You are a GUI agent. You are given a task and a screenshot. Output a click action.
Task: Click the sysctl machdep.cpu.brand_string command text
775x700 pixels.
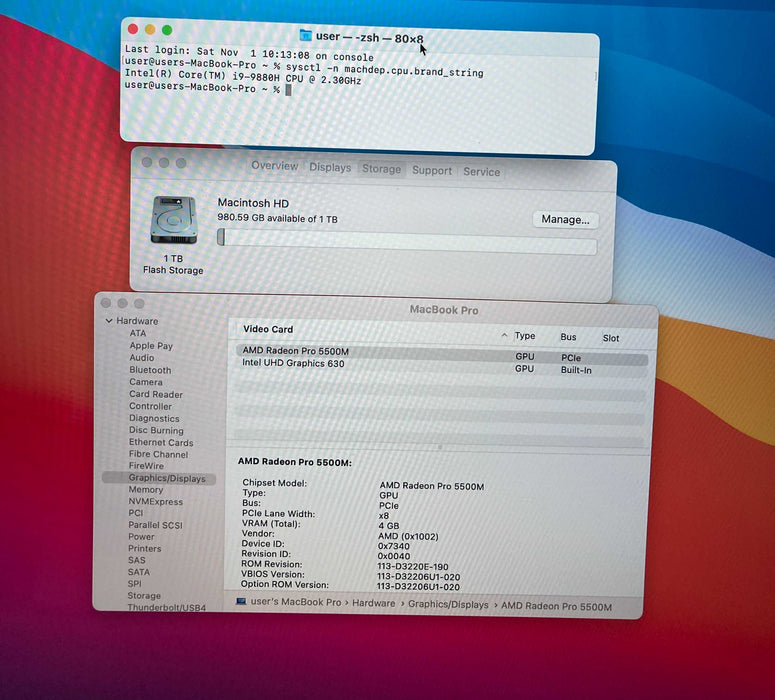(385, 69)
